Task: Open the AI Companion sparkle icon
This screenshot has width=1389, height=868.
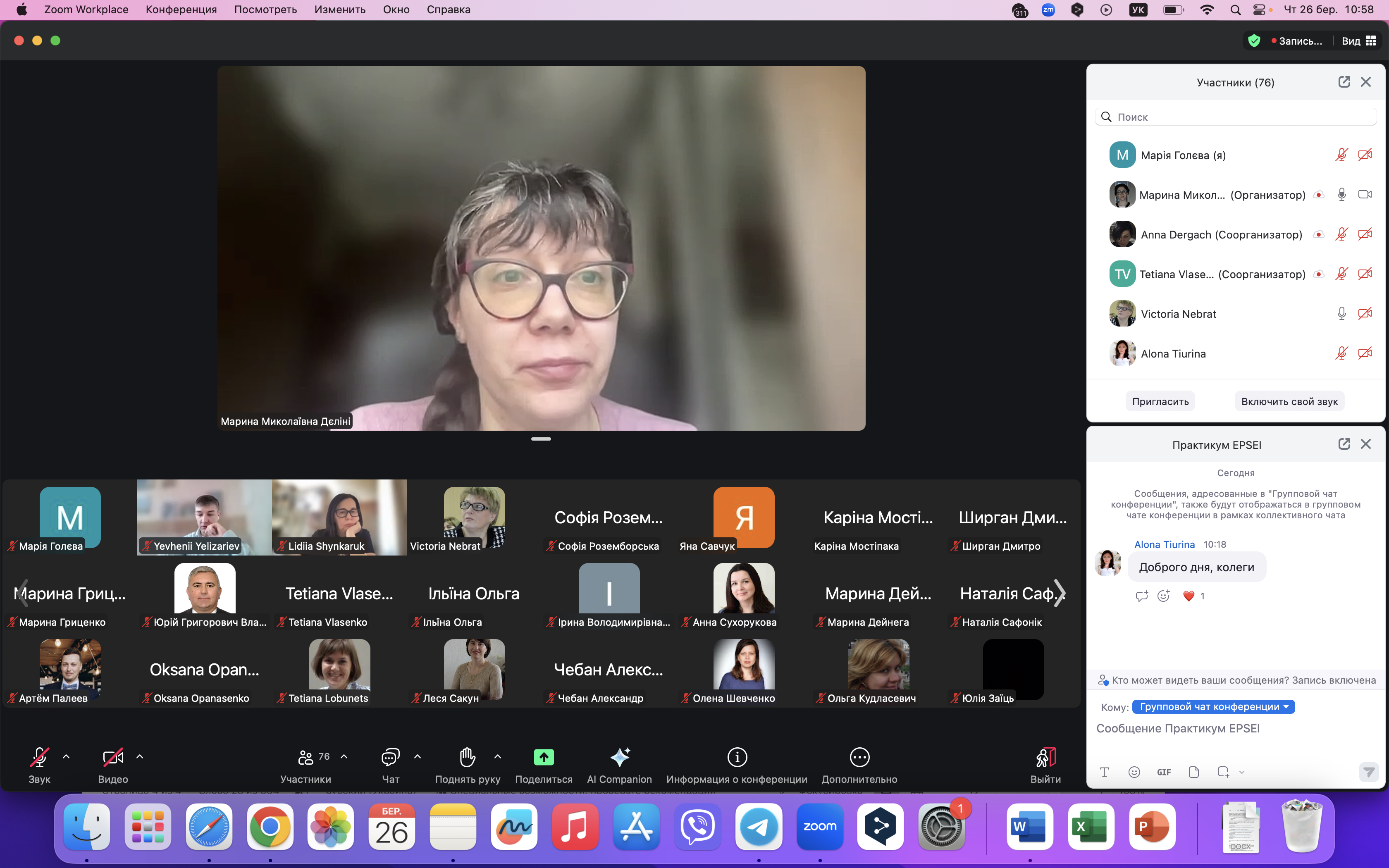Action: pyautogui.click(x=619, y=758)
